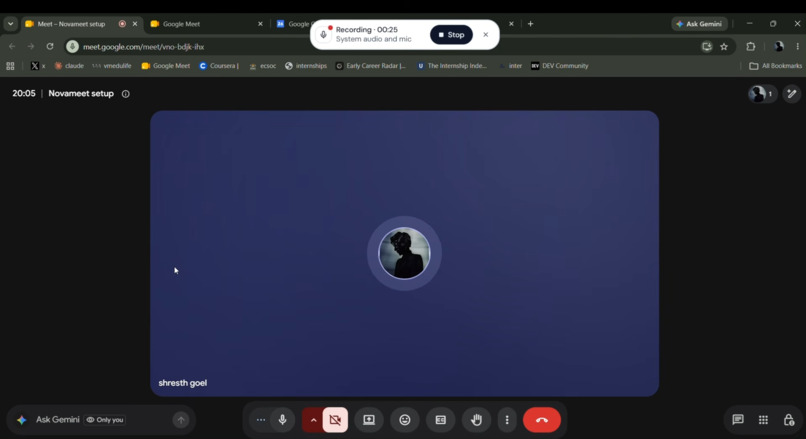
Task: Open the ecsoc bookmark
Action: click(x=263, y=66)
